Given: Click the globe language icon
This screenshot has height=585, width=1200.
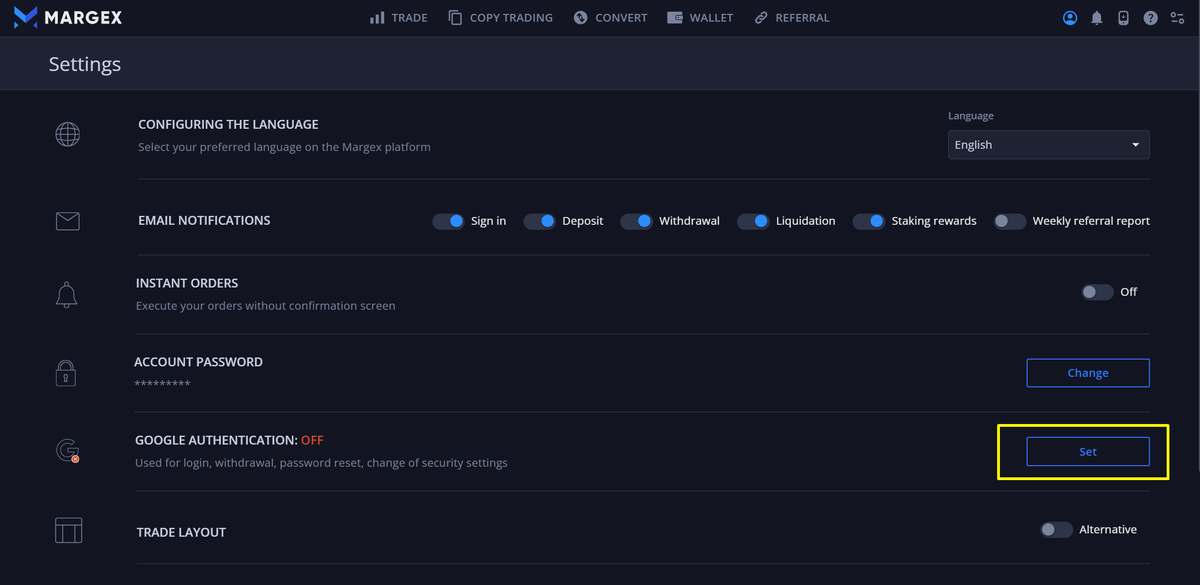Looking at the screenshot, I should [67, 134].
